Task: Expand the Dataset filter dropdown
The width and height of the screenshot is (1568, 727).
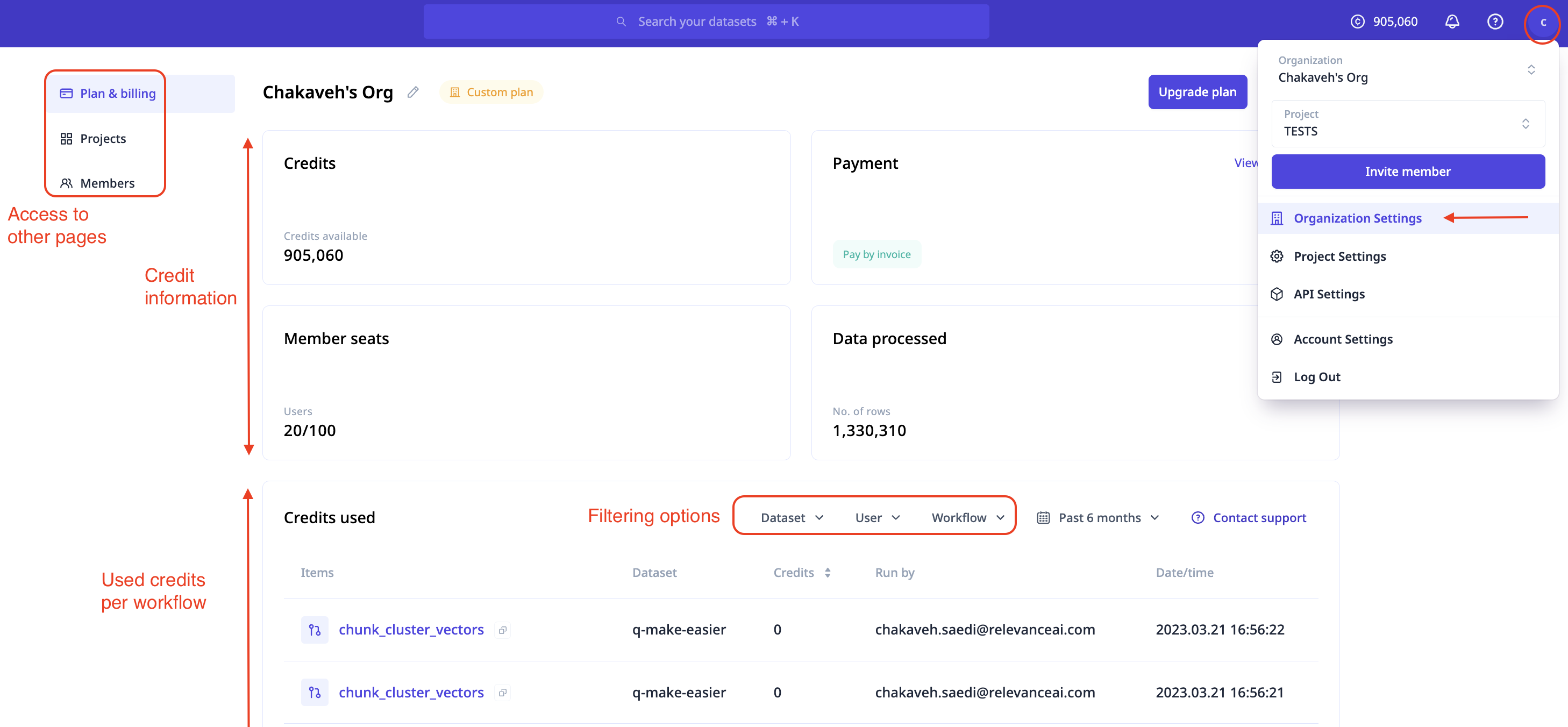Action: tap(792, 517)
